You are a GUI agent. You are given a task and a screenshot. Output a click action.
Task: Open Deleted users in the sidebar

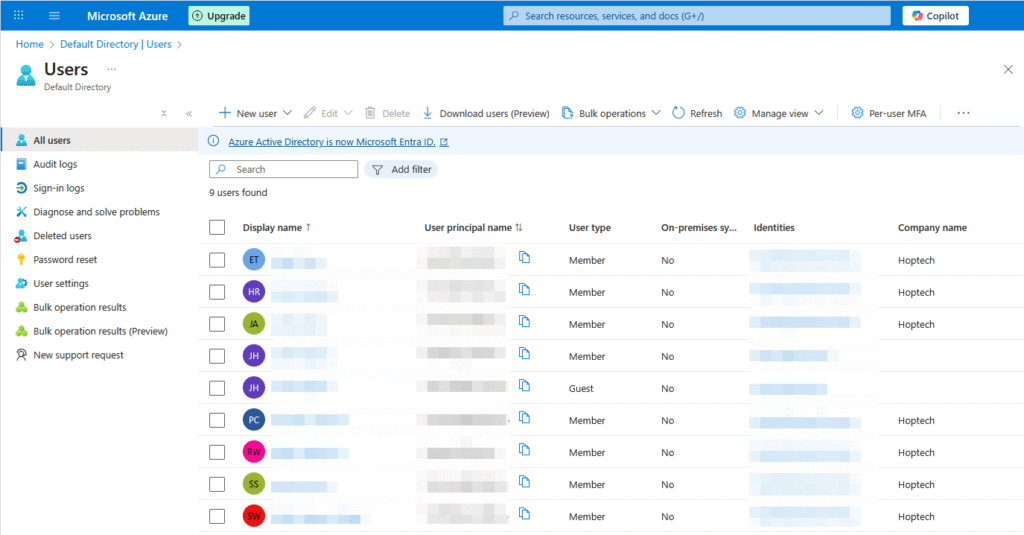tap(62, 236)
